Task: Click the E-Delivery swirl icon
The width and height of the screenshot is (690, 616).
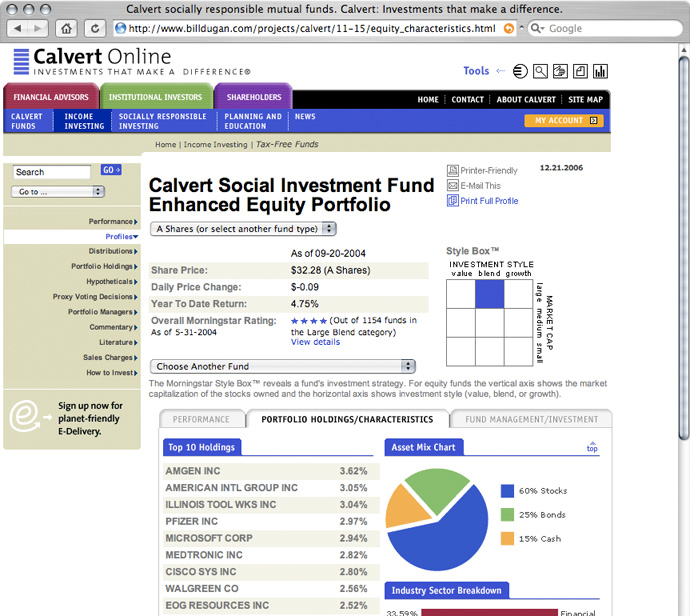Action: coord(26,416)
